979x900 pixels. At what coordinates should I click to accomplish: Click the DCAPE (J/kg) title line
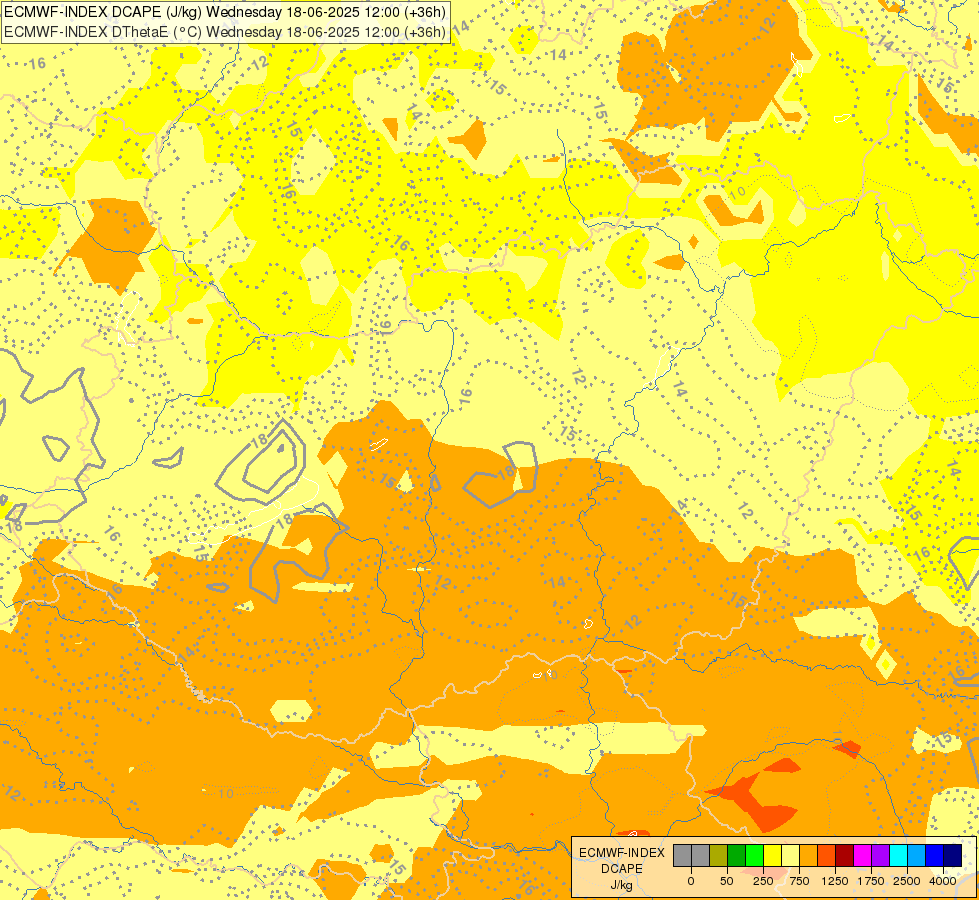pos(225,12)
